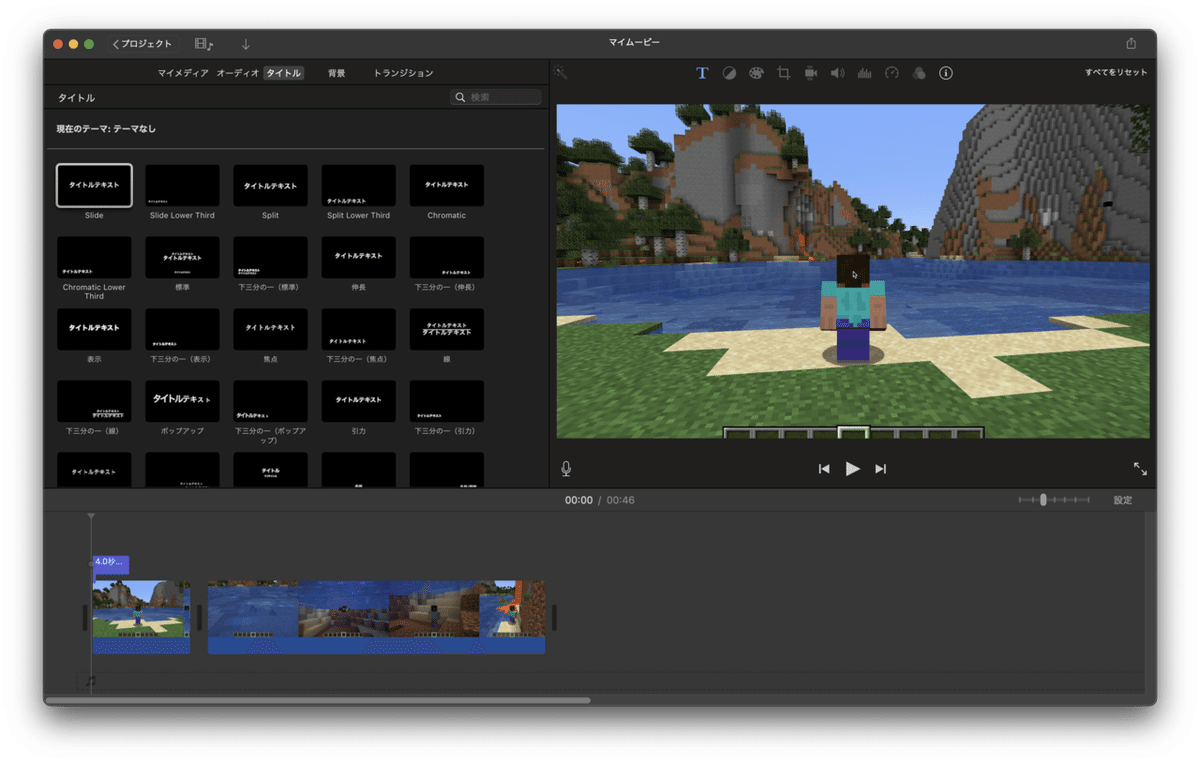Select the 下三分の一（ポップアップ）title

point(270,401)
